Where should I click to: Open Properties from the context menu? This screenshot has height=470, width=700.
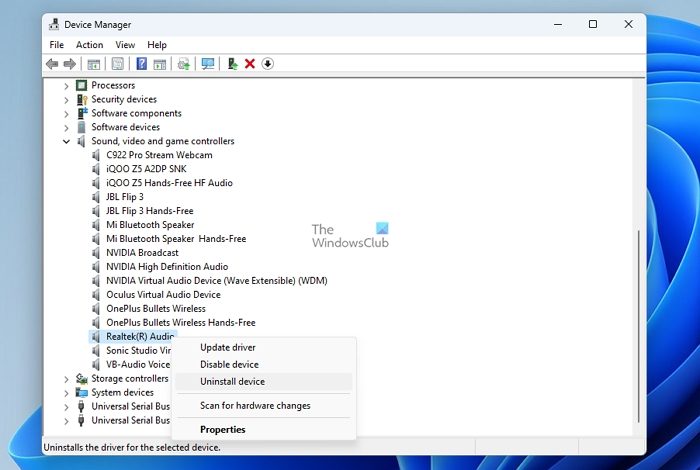pyautogui.click(x=222, y=430)
